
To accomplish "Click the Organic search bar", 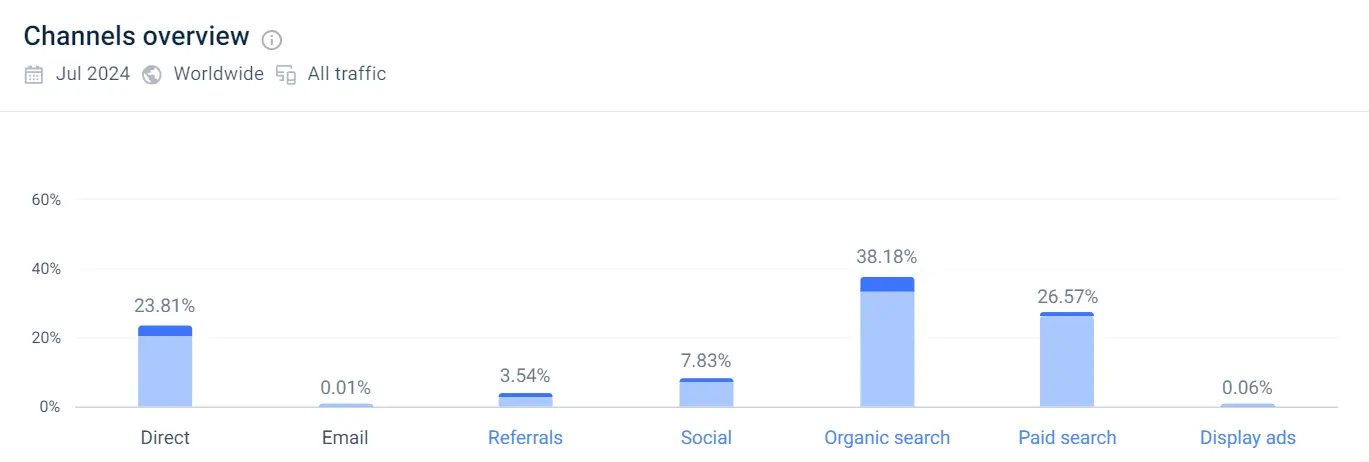I will point(887,343).
